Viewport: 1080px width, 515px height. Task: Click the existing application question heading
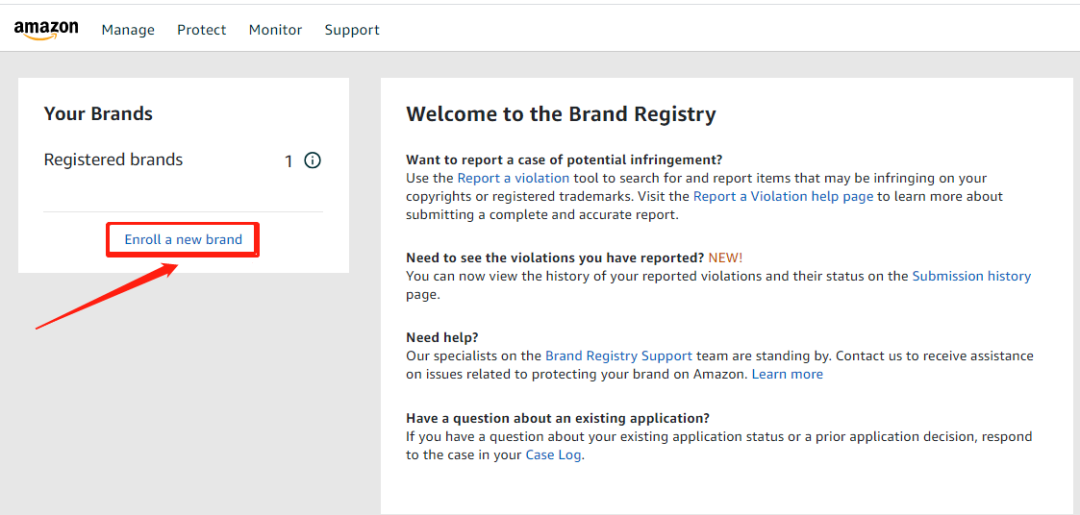point(557,418)
